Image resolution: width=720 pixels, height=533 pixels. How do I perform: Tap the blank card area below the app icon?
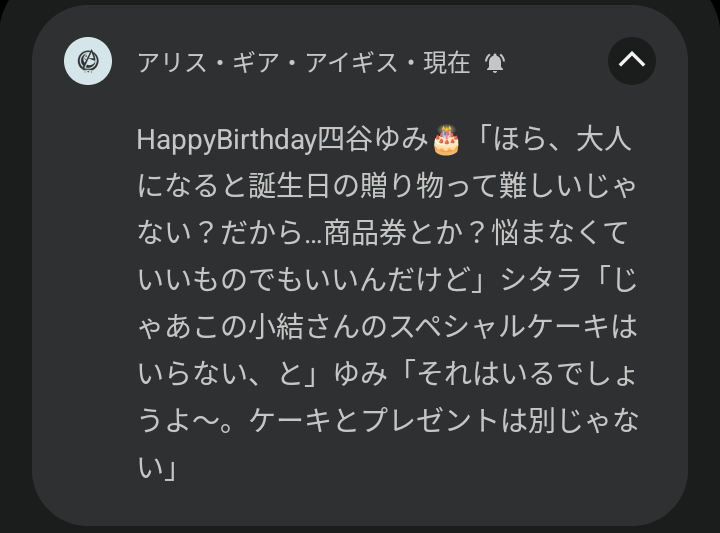click(x=86, y=300)
